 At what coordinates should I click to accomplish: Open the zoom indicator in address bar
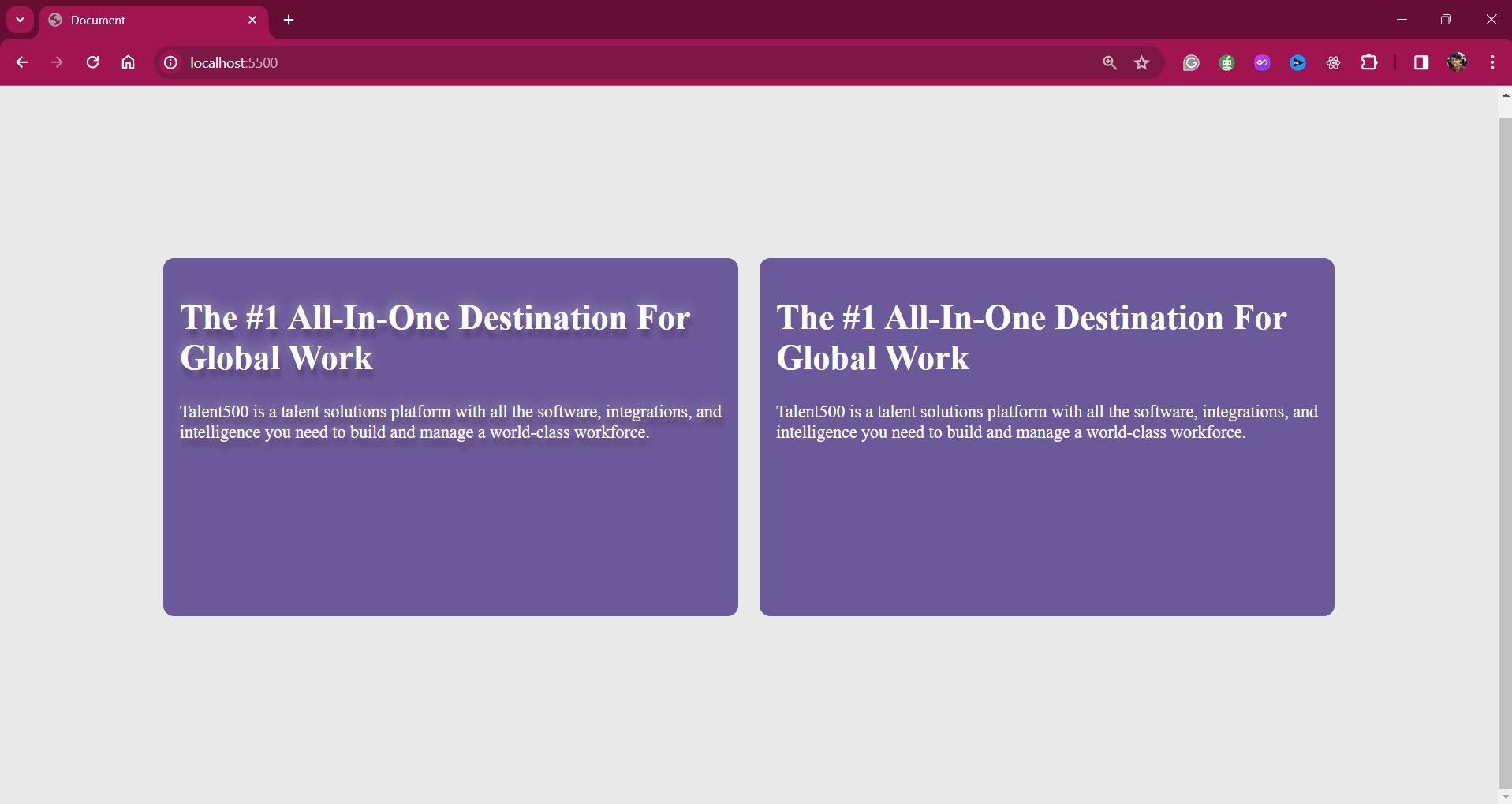[x=1109, y=62]
